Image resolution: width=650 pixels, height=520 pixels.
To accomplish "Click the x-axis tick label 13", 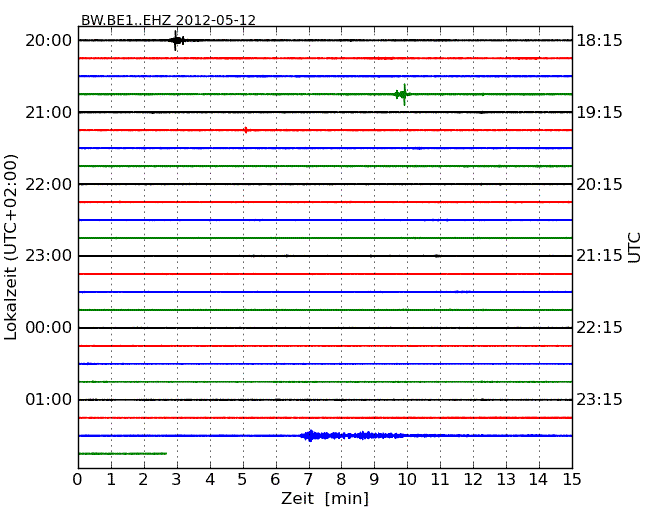I will tap(506, 479).
